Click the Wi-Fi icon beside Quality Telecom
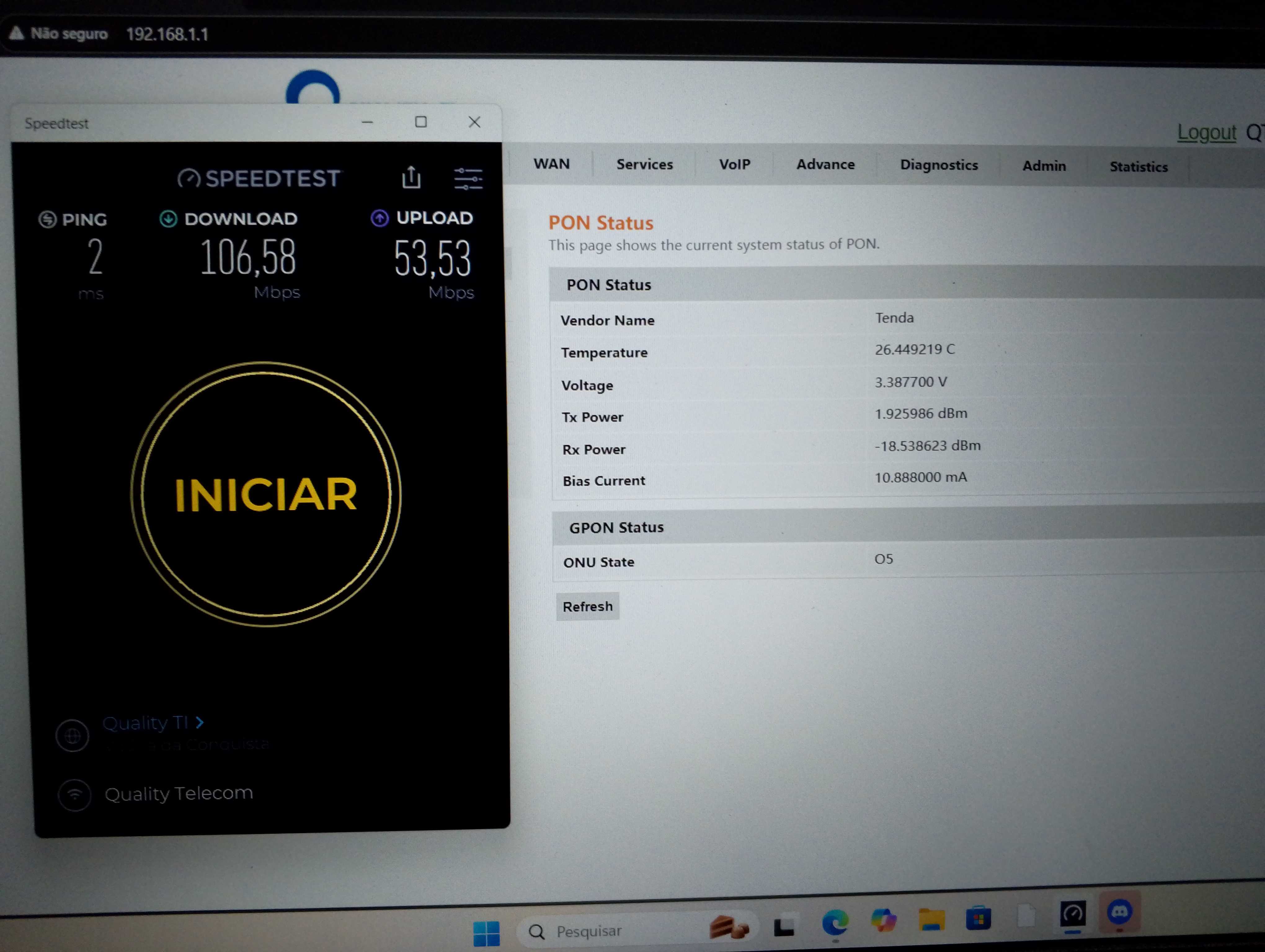 click(x=75, y=794)
